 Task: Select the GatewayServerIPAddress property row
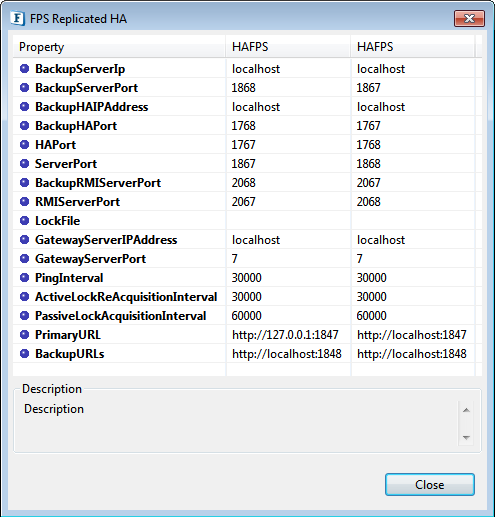[x=247, y=240]
